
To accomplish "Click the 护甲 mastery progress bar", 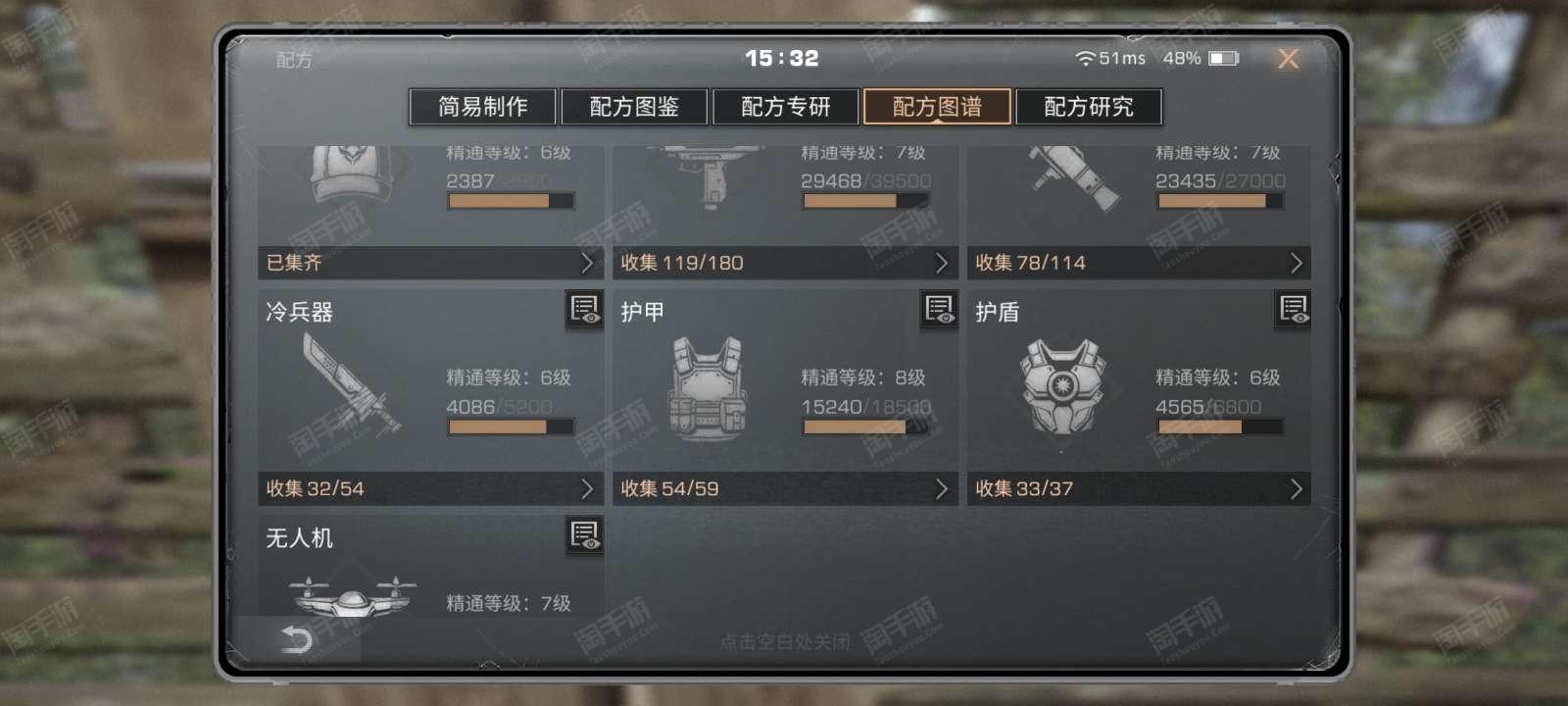I will click(x=866, y=427).
